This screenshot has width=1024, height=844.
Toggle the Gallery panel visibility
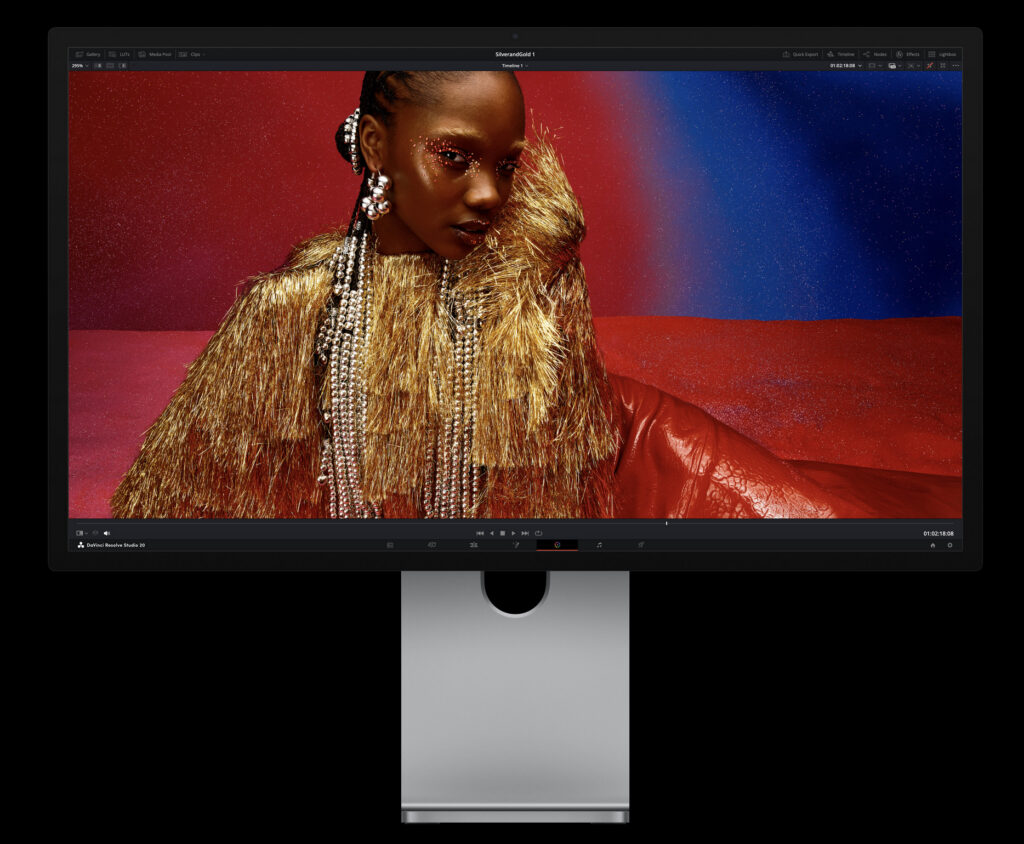click(x=90, y=54)
